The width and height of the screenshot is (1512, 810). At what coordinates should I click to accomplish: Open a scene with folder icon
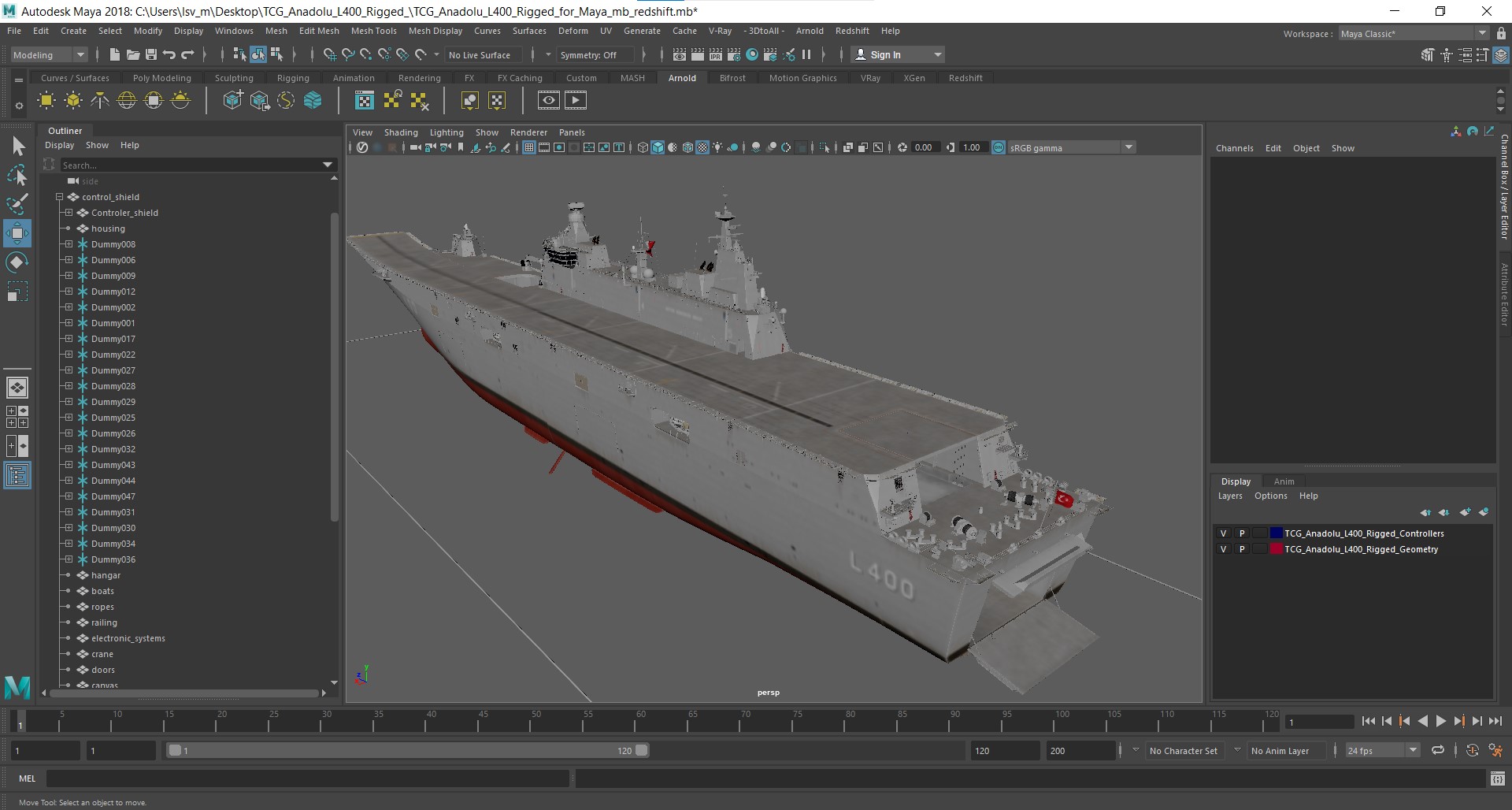pyautogui.click(x=133, y=54)
